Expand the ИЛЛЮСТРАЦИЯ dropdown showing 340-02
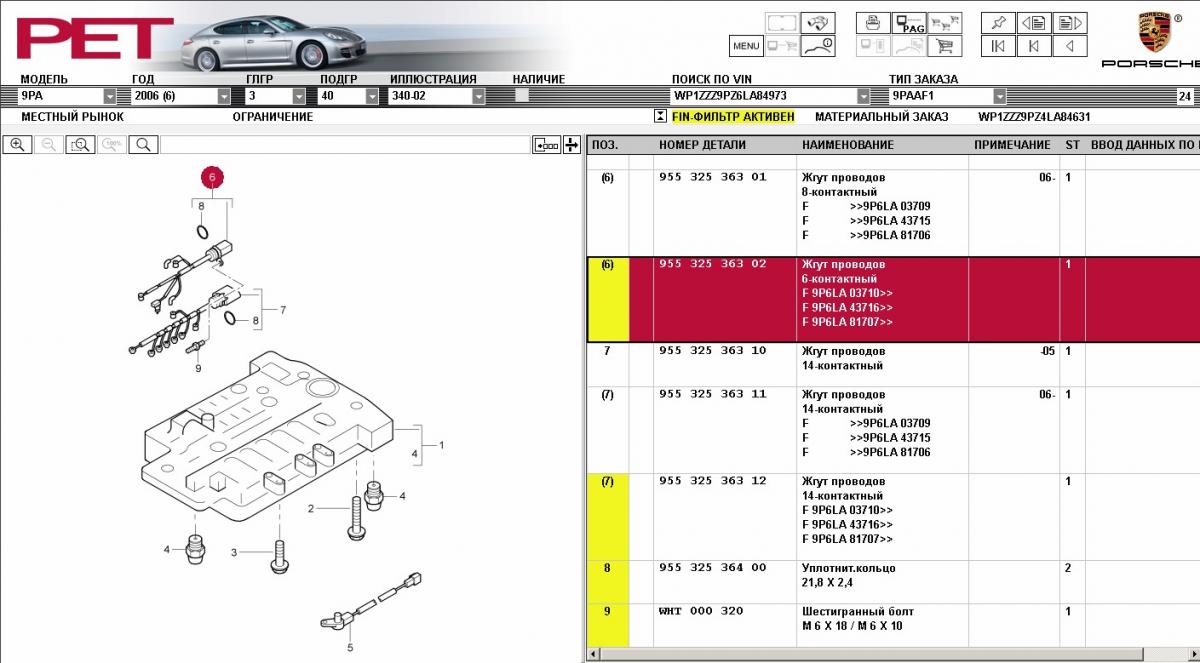Screen dimensions: 1200x663 pos(478,97)
